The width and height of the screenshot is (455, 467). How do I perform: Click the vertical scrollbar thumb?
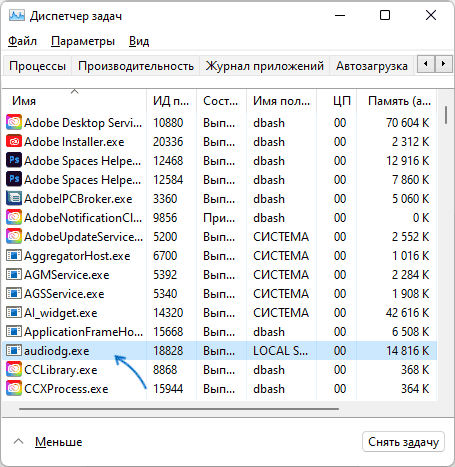[x=446, y=115]
